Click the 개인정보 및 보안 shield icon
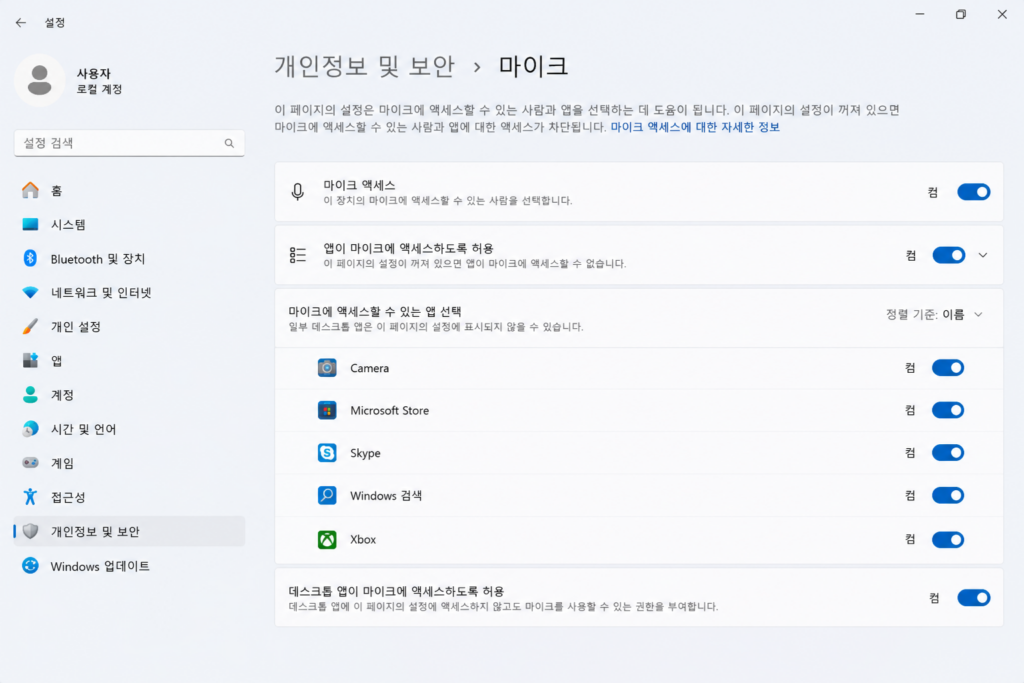1024x683 pixels. (30, 531)
